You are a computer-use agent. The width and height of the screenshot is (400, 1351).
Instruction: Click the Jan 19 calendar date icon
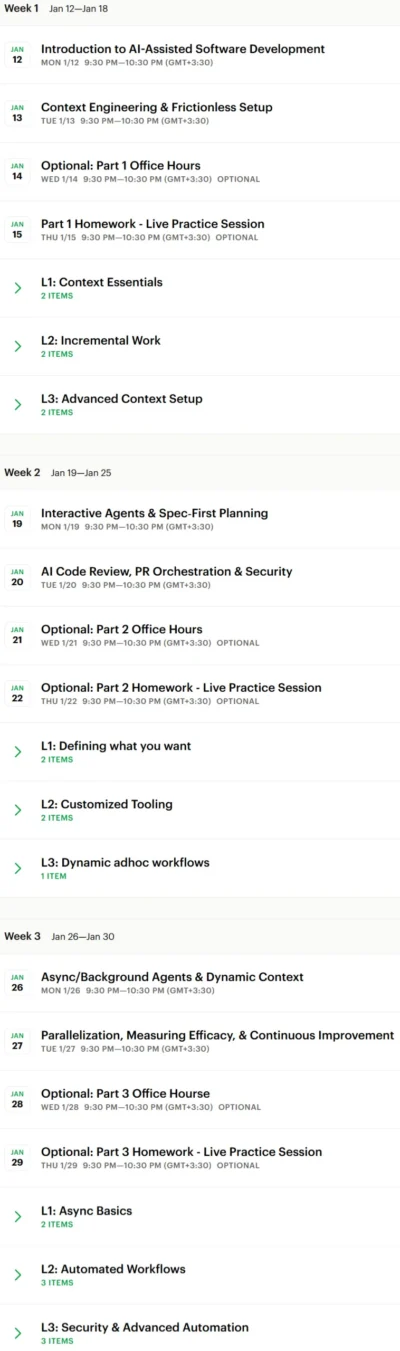click(x=17, y=519)
